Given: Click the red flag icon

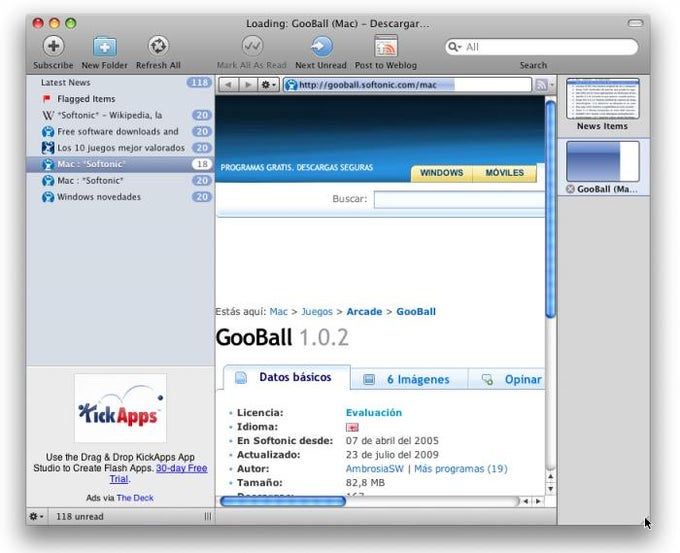Looking at the screenshot, I should point(47,99).
